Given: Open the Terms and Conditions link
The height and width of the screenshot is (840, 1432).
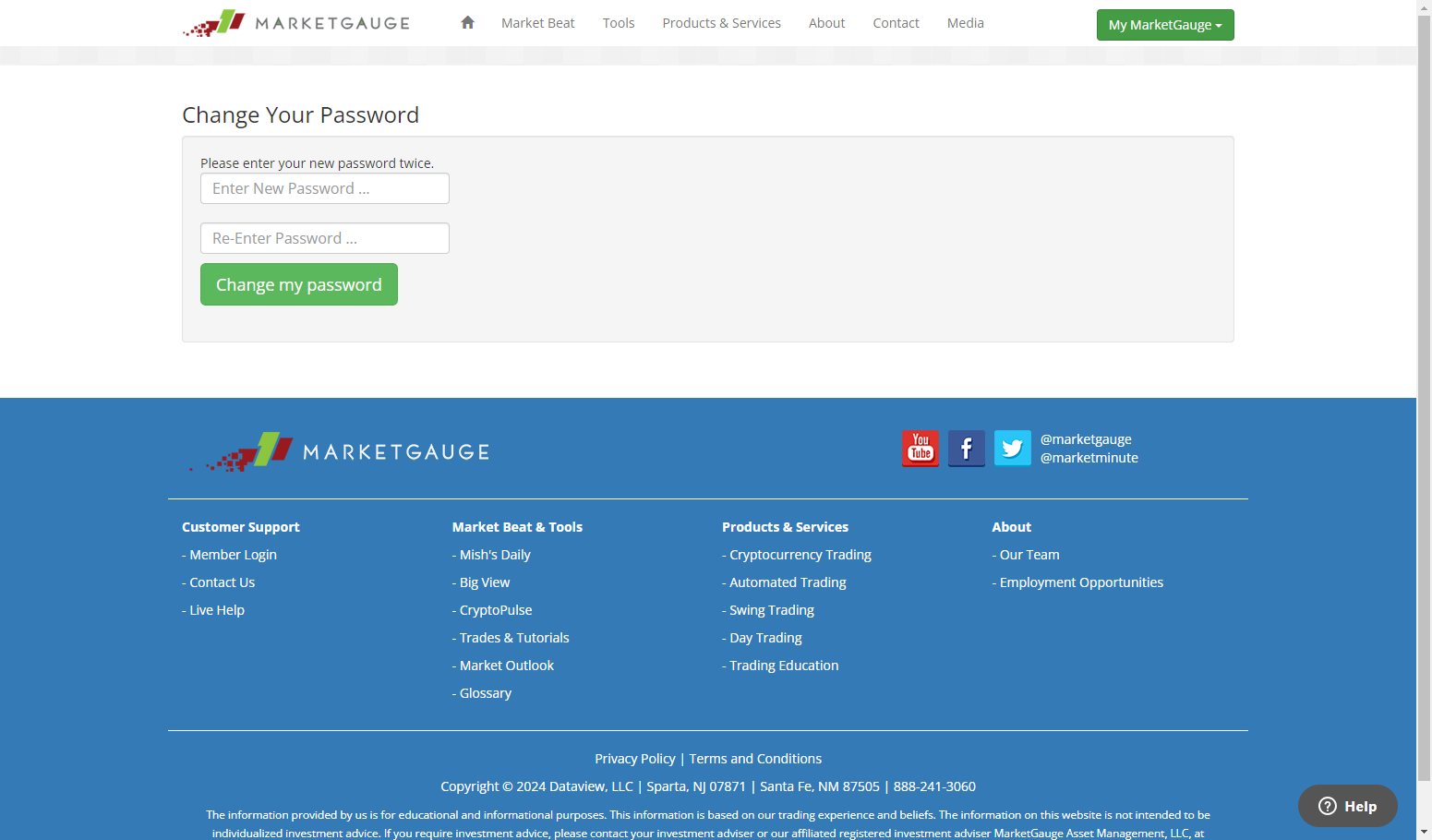Looking at the screenshot, I should point(755,759).
